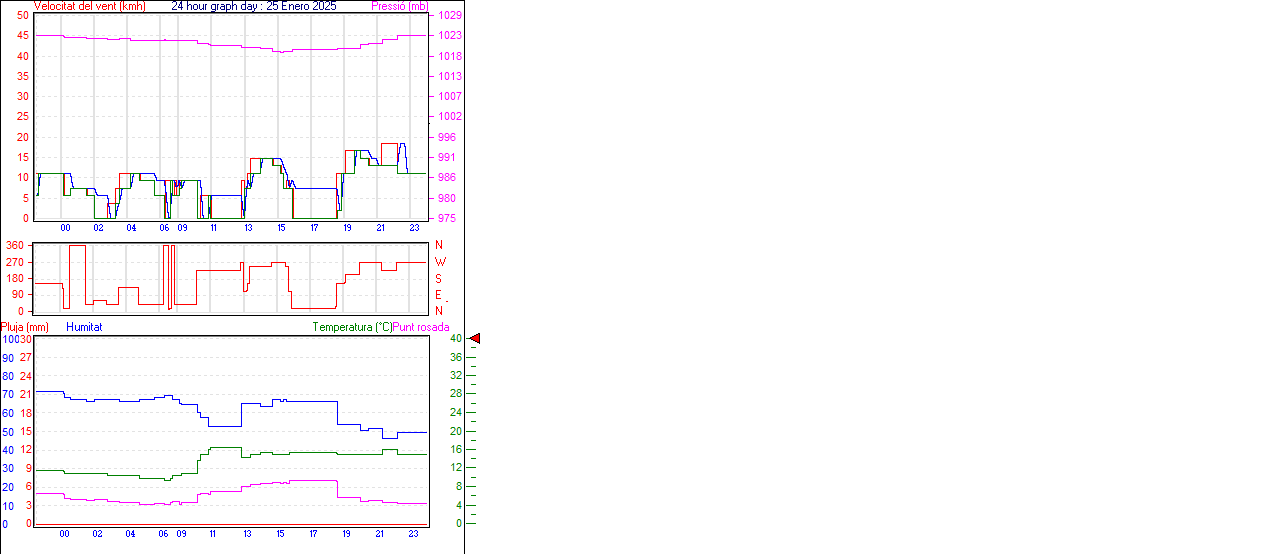Click hour 13 on wind speed graph axis
This screenshot has width=1280, height=554.
click(248, 228)
